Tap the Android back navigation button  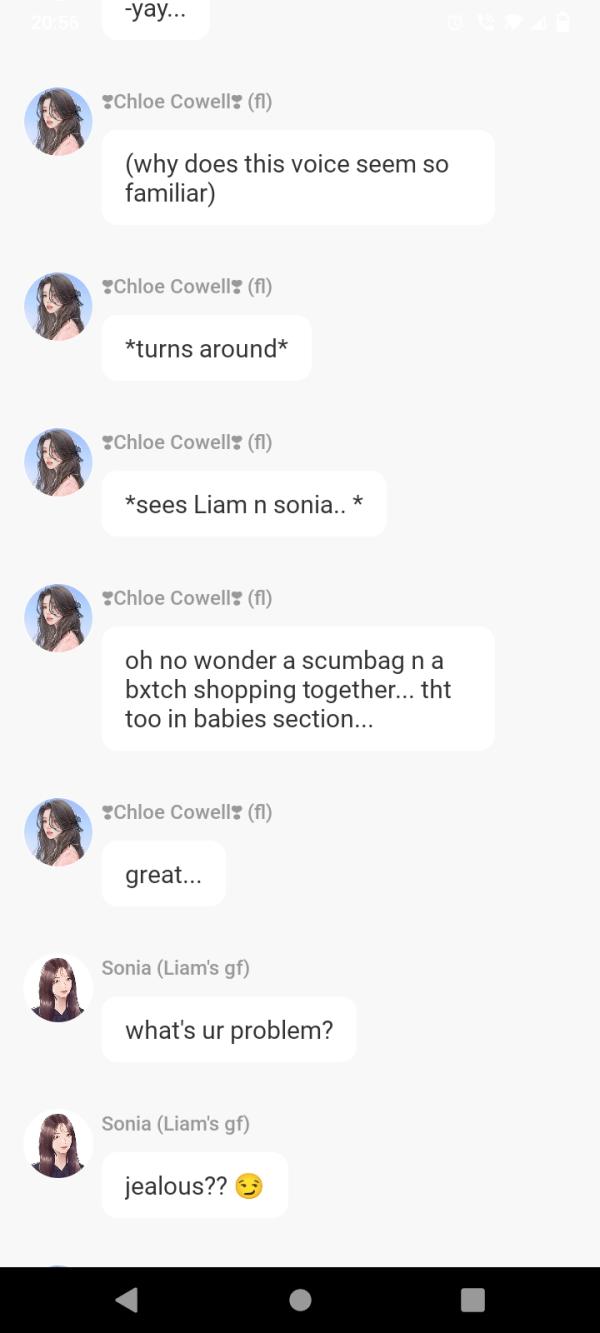[127, 1299]
